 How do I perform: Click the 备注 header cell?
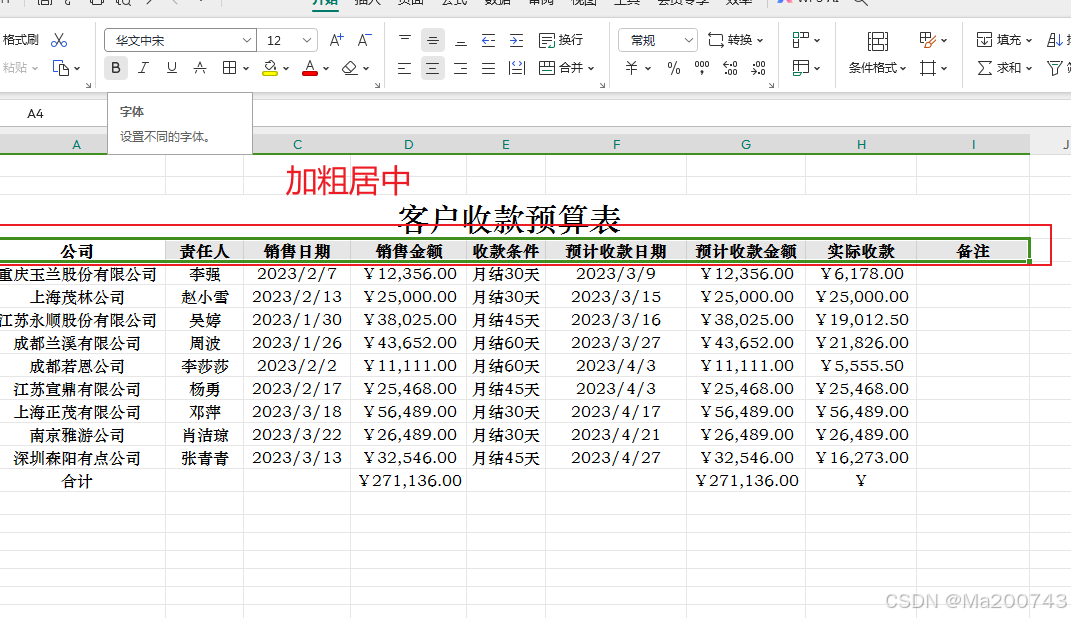click(973, 251)
